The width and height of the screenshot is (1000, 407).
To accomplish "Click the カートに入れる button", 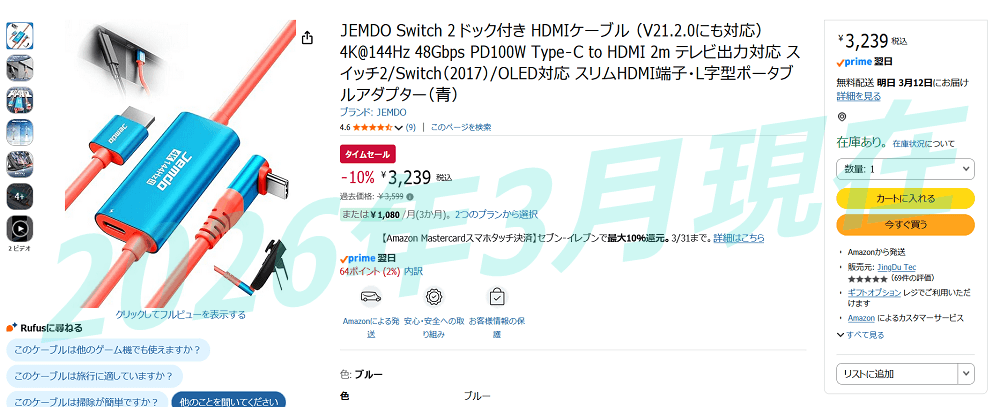I will 905,198.
